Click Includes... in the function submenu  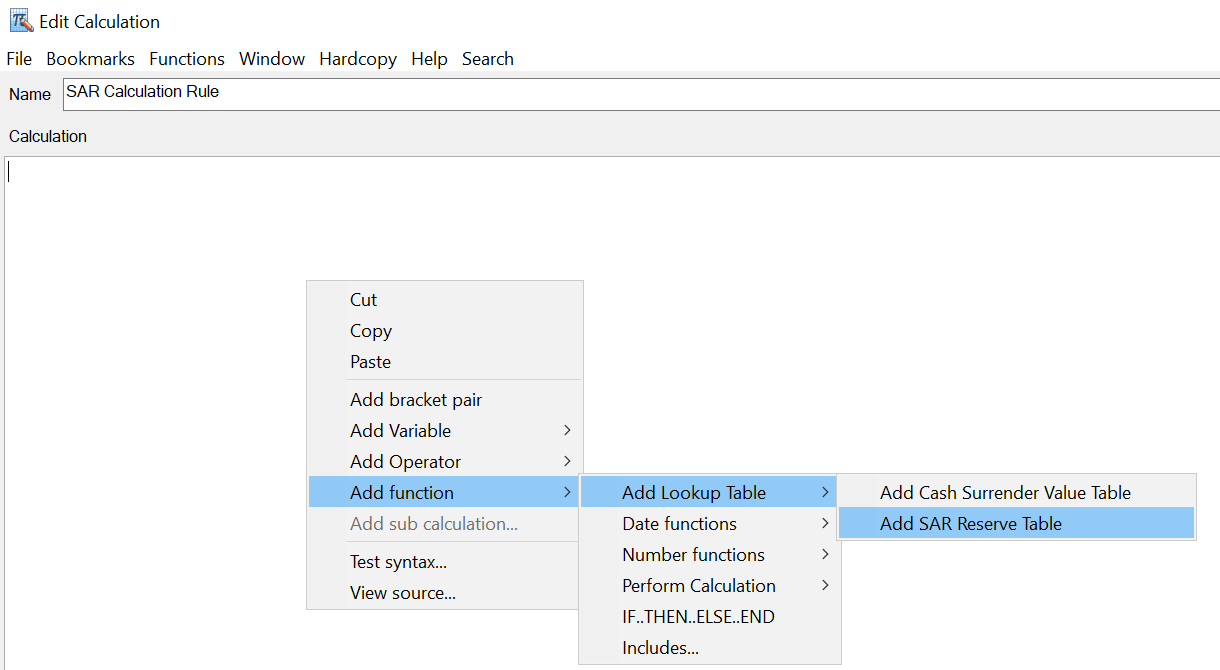(660, 648)
